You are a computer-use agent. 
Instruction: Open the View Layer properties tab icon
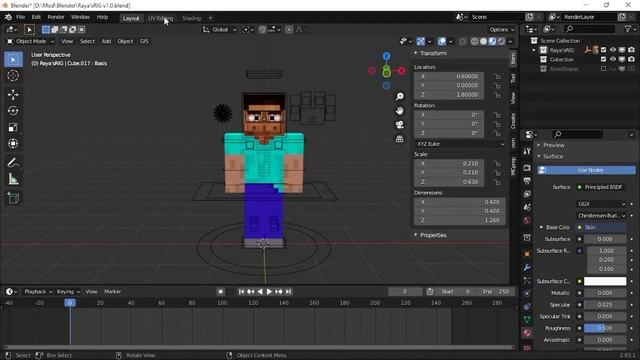527,194
